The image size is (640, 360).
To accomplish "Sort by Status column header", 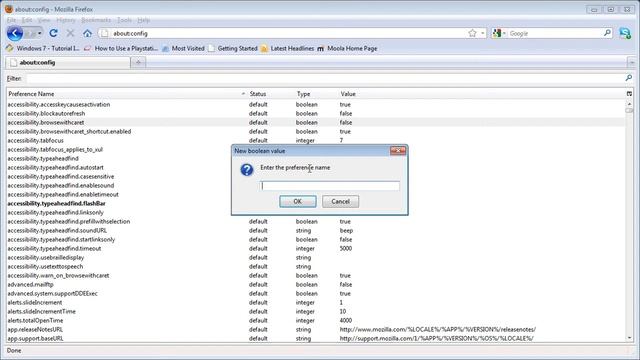I will [271, 94].
